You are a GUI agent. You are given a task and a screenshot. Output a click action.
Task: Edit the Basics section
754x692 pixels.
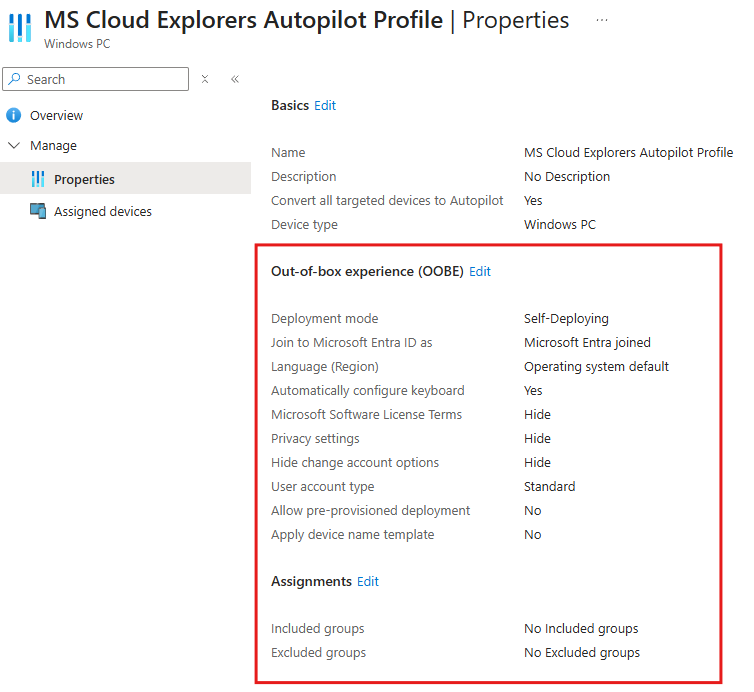coord(325,105)
